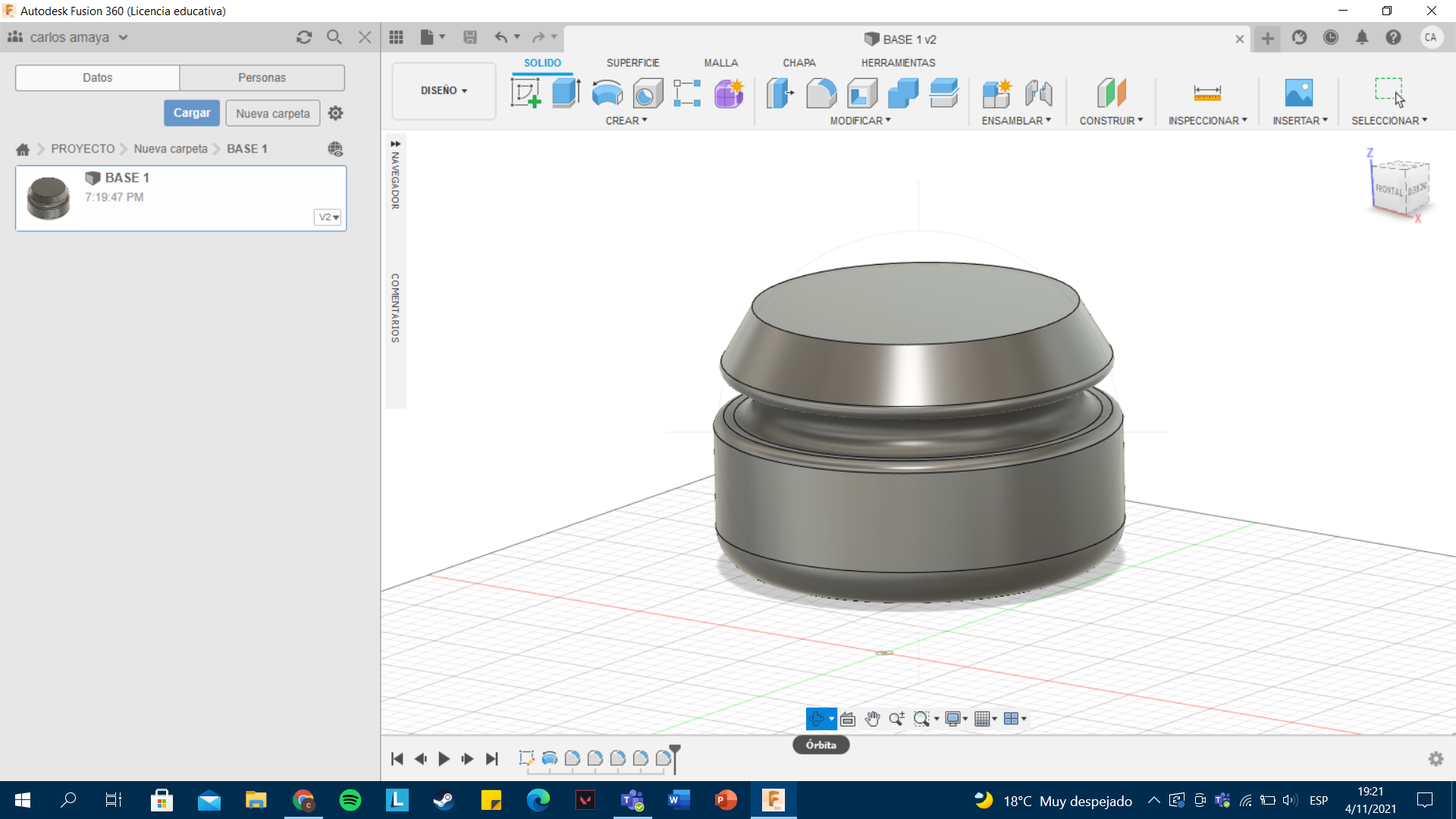Select the Press Pull tool
This screenshot has height=819, width=1456.
[x=780, y=93]
